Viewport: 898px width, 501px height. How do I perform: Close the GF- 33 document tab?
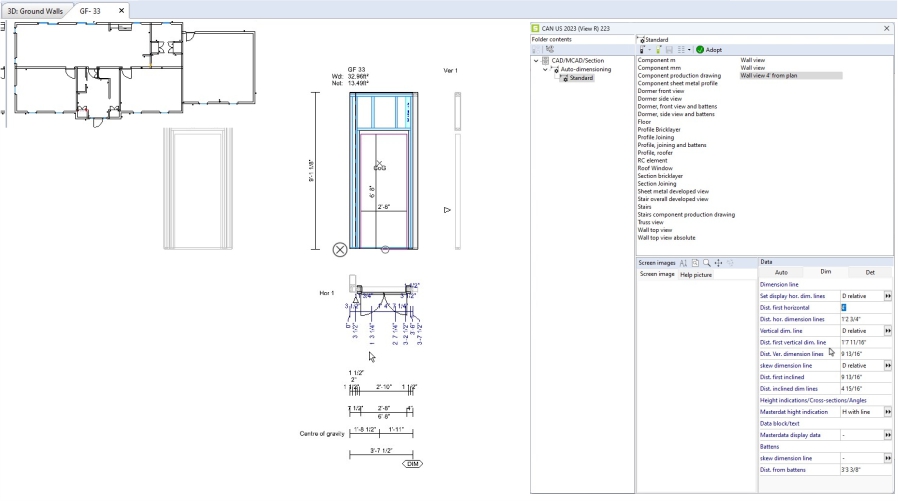coord(121,10)
